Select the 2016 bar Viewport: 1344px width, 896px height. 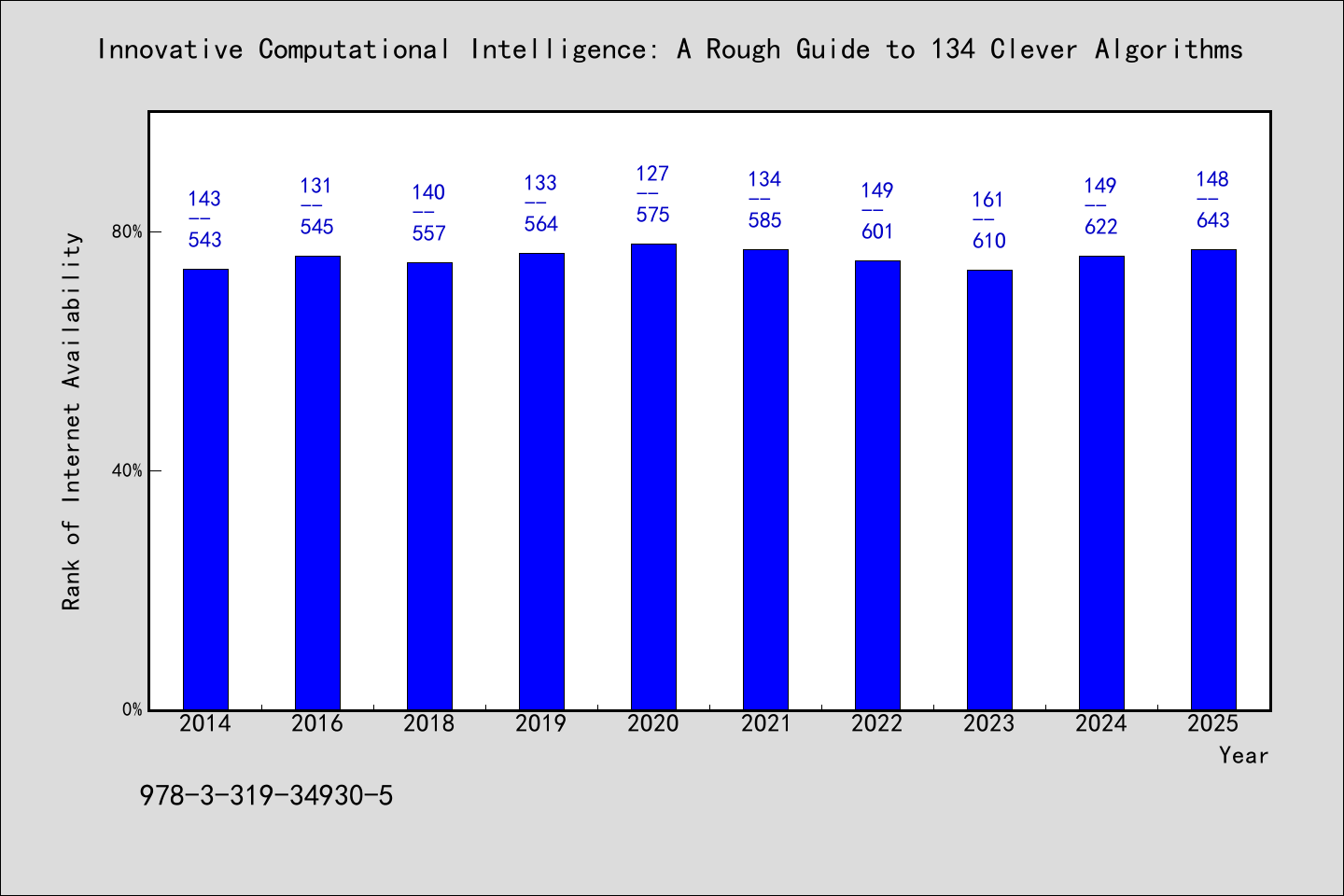pyautogui.click(x=317, y=483)
